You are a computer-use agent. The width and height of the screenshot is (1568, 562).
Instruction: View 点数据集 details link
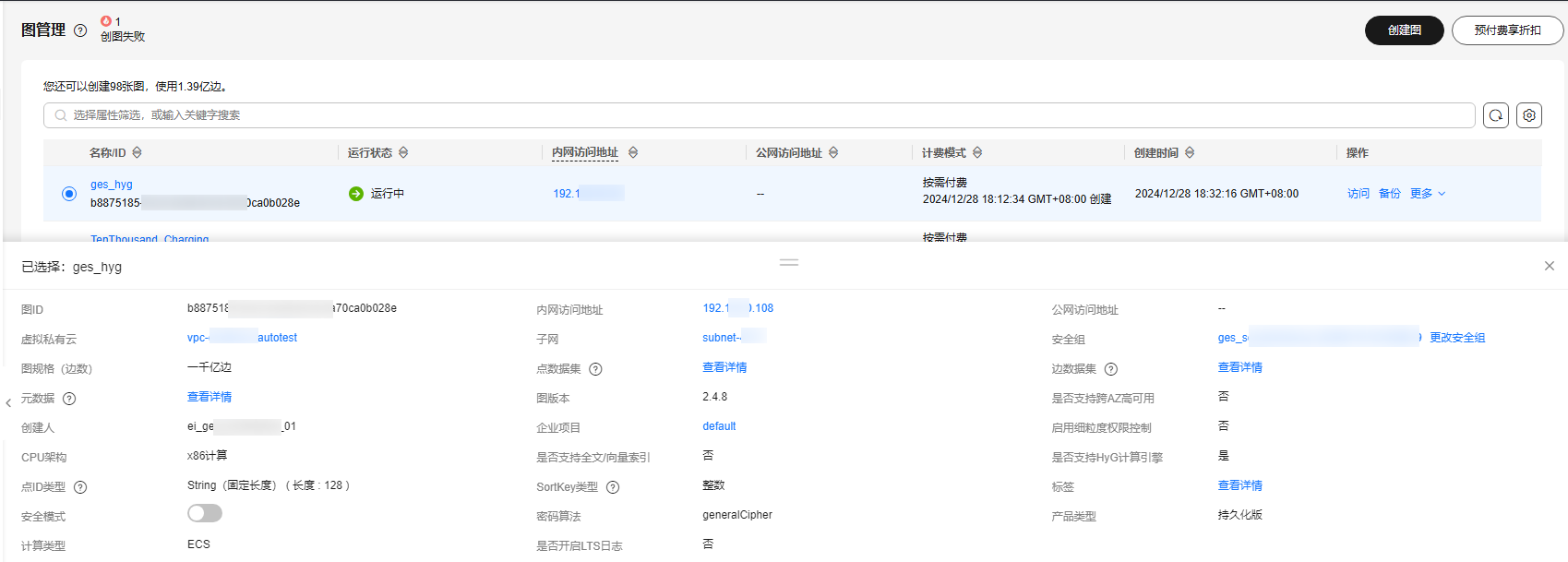click(x=724, y=367)
